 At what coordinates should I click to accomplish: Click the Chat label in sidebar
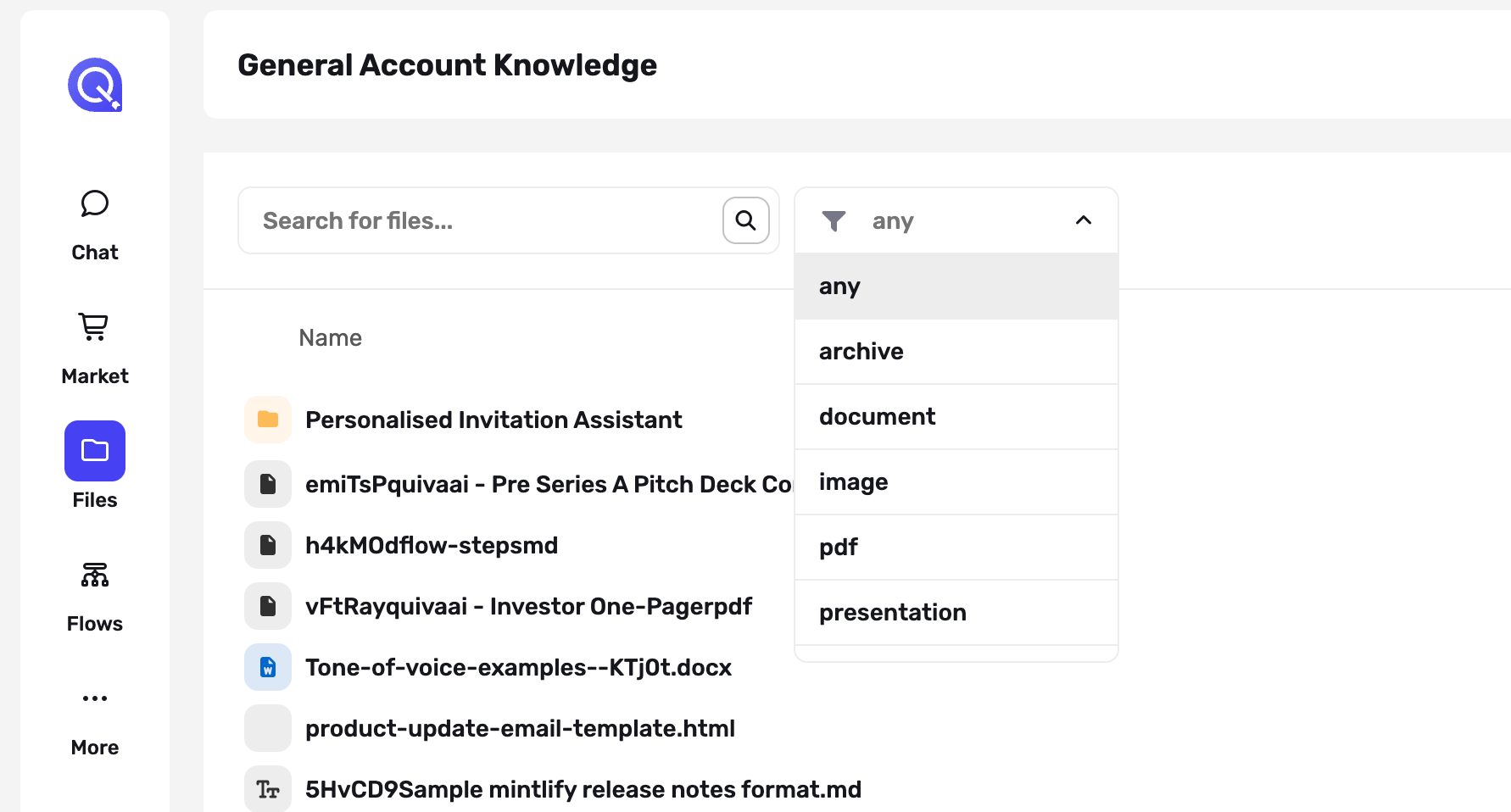pyautogui.click(x=95, y=253)
